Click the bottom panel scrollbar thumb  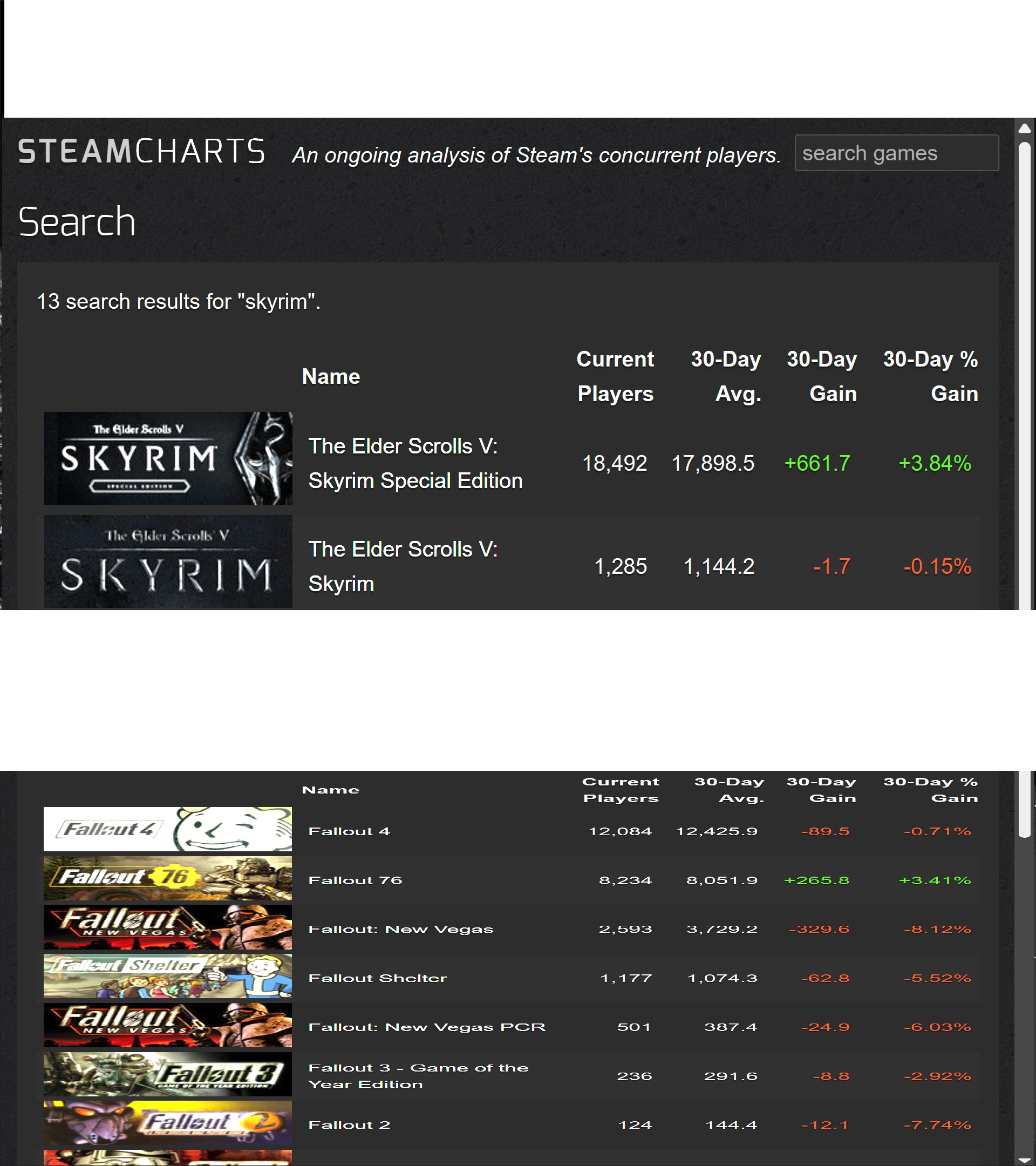(1024, 804)
